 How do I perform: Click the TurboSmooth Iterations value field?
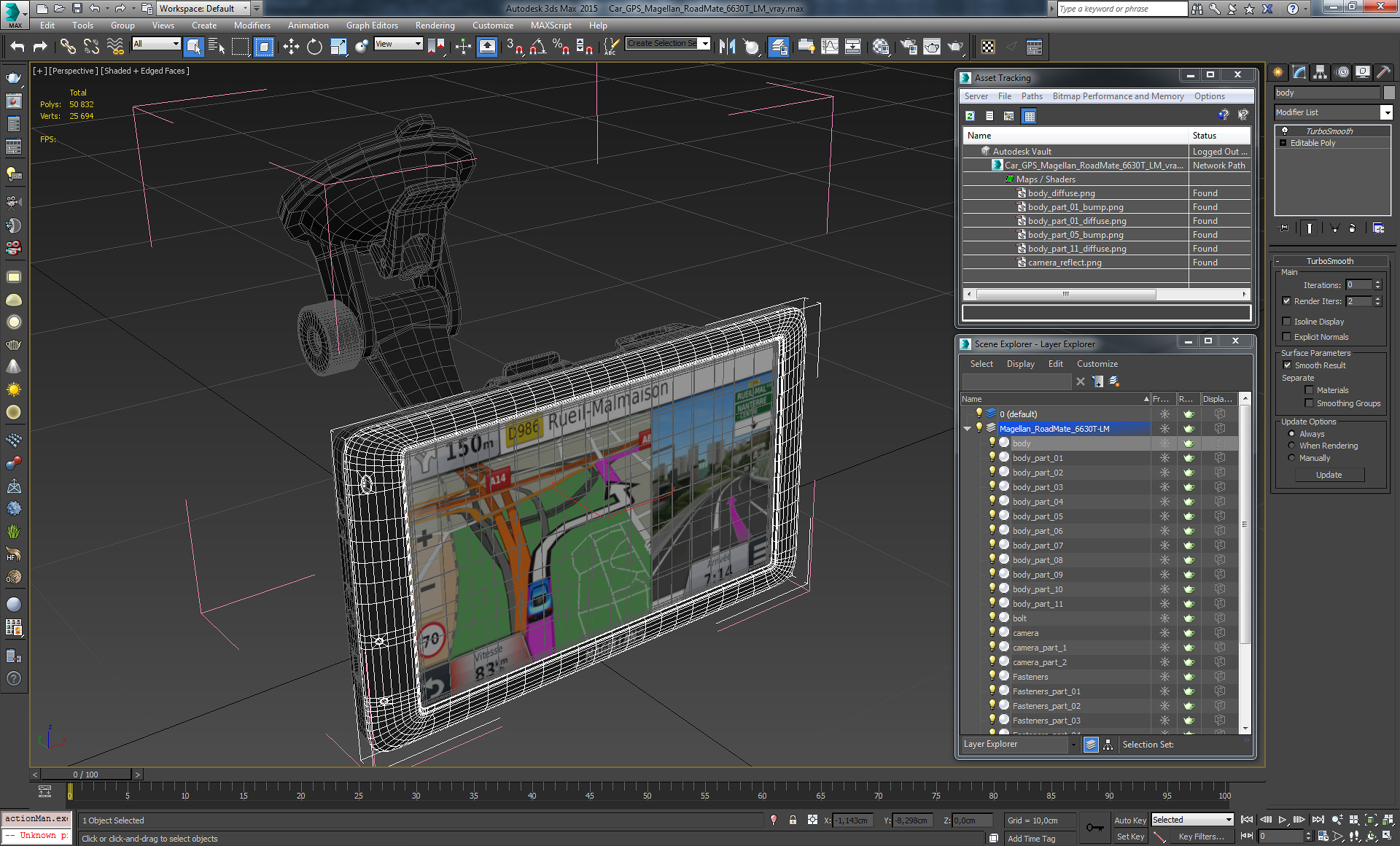1358,285
